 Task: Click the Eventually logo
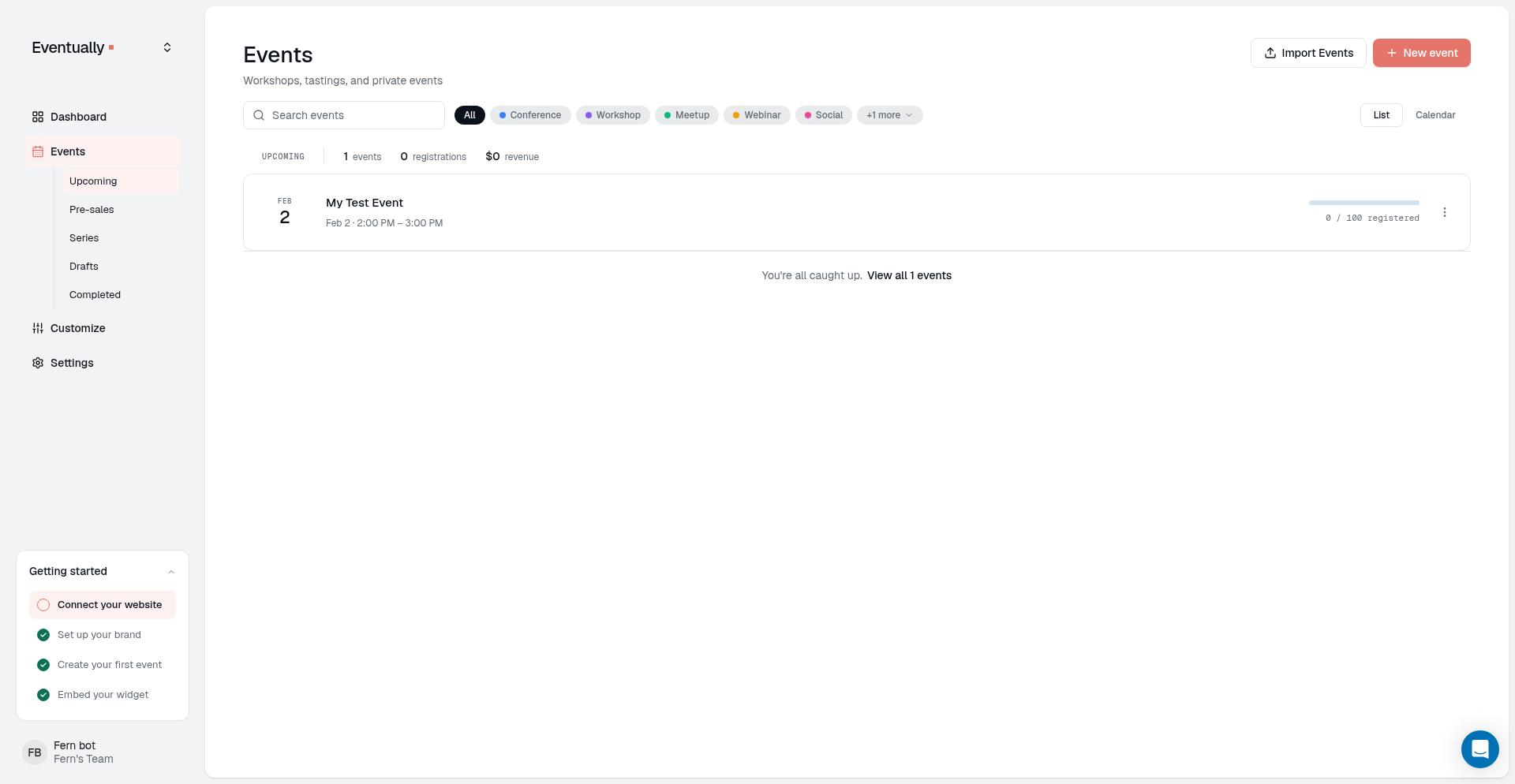click(73, 48)
